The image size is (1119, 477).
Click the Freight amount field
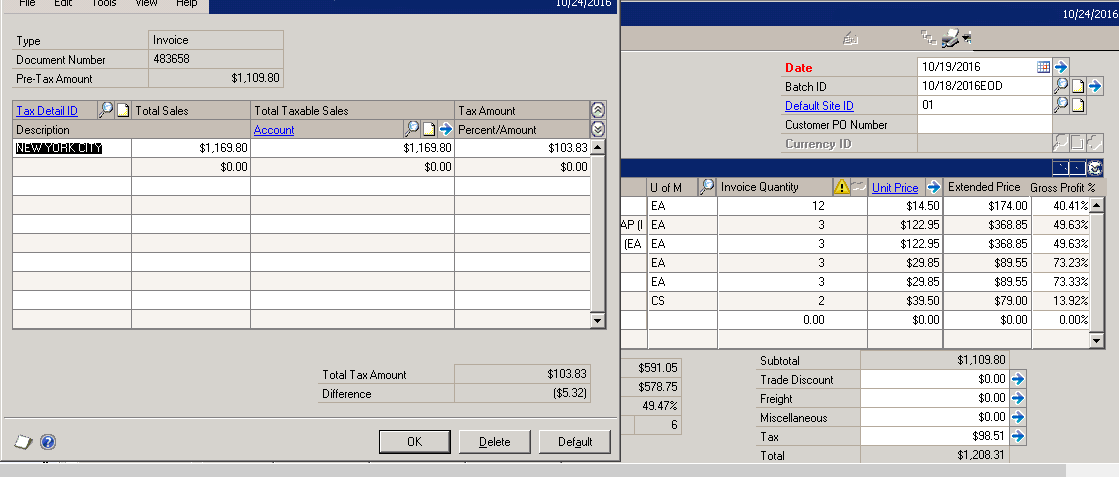pos(935,398)
